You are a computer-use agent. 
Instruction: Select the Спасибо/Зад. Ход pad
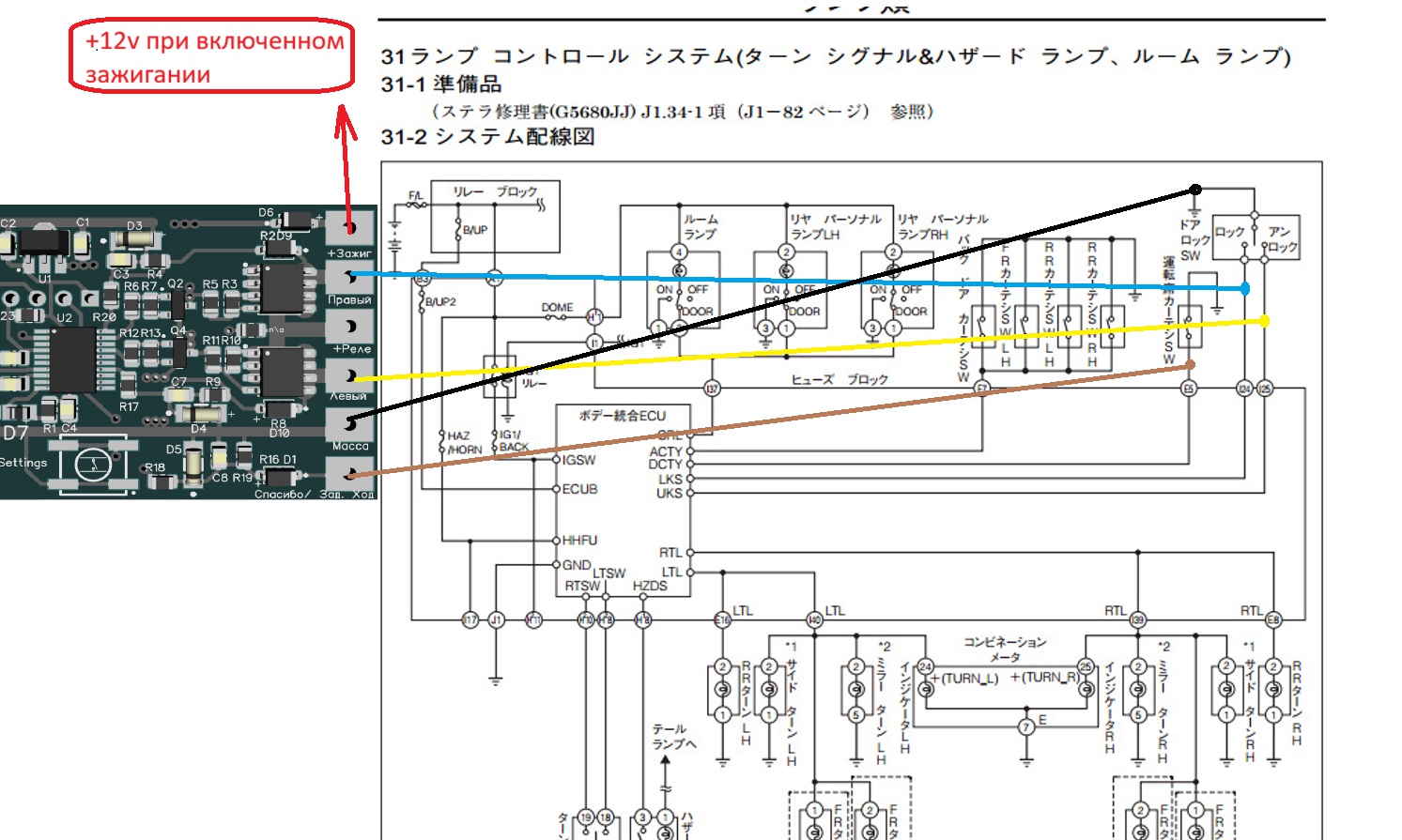pos(349,472)
